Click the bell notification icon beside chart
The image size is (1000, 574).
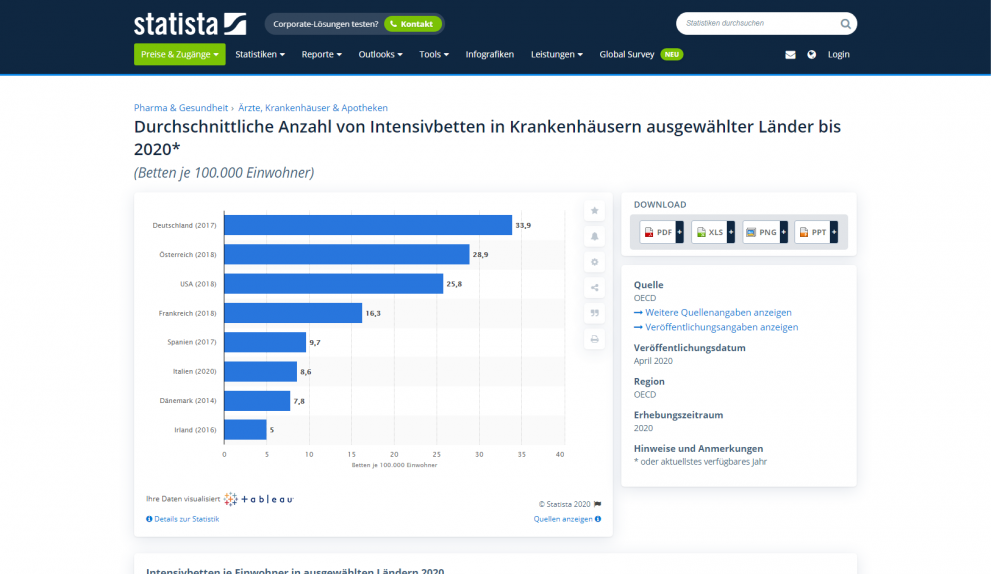tap(595, 236)
